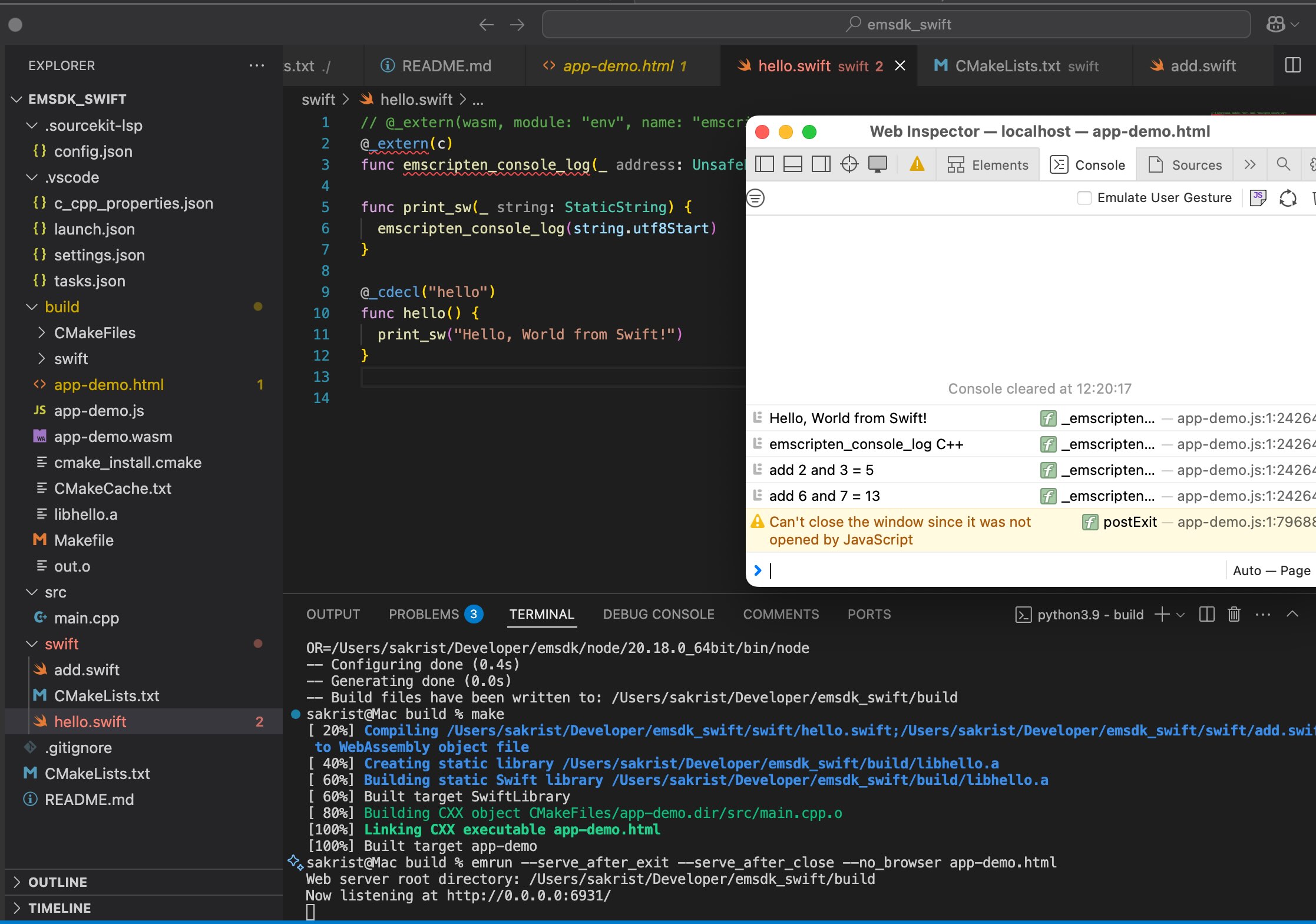
Task: Click the Web Inspector search magnifier icon
Action: tap(1283, 164)
